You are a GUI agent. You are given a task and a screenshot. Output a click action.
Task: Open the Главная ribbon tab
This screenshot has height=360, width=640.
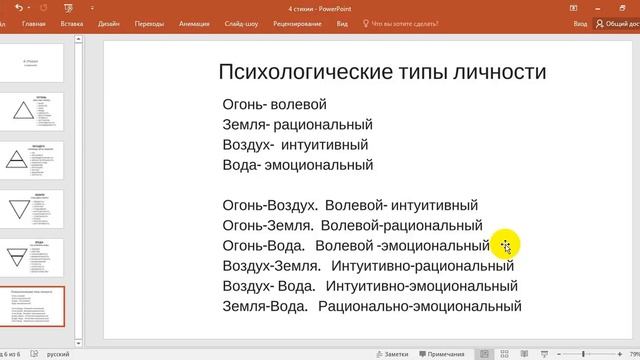click(34, 24)
